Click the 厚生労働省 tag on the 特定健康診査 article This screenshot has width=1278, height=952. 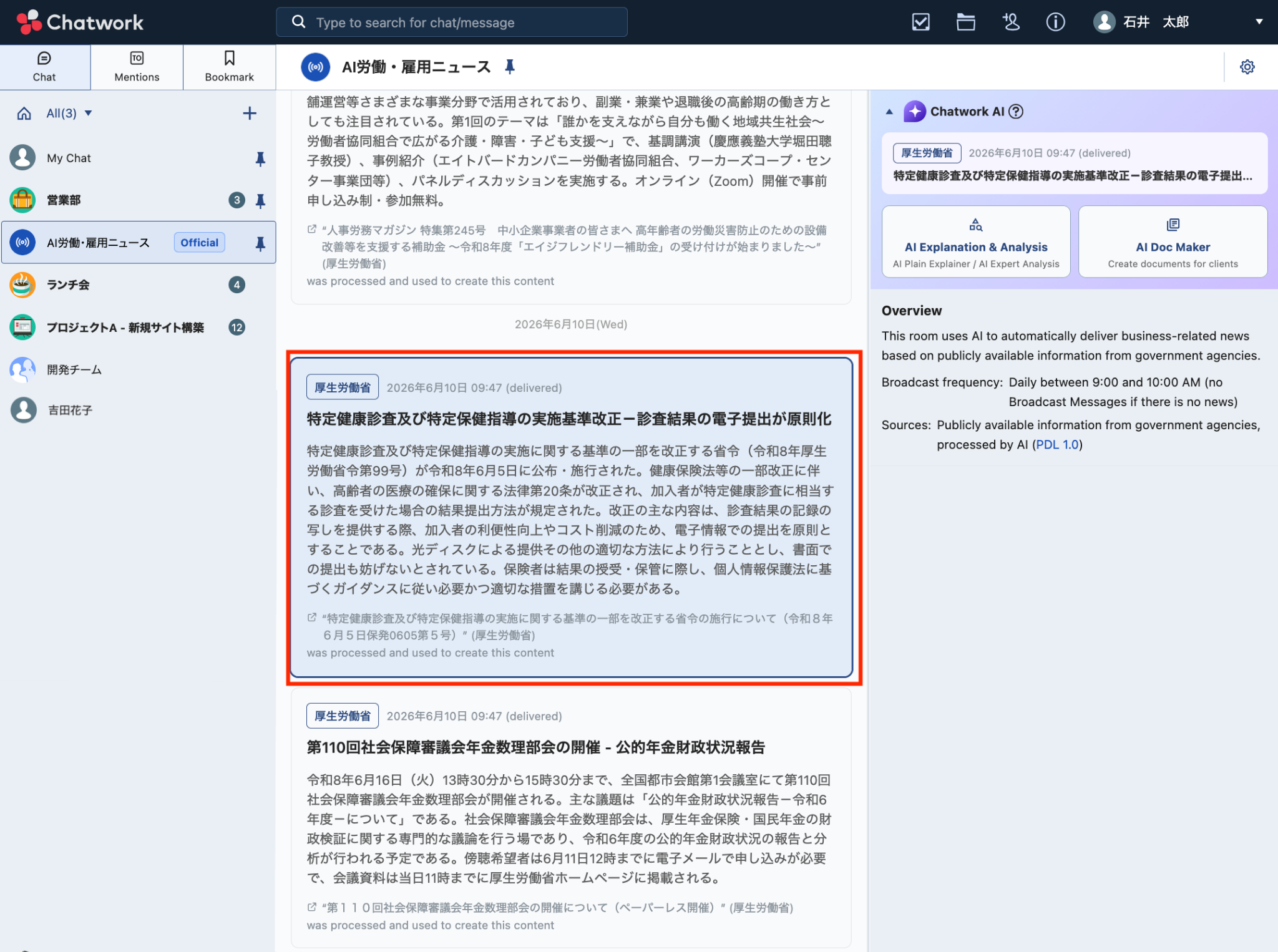pyautogui.click(x=342, y=387)
